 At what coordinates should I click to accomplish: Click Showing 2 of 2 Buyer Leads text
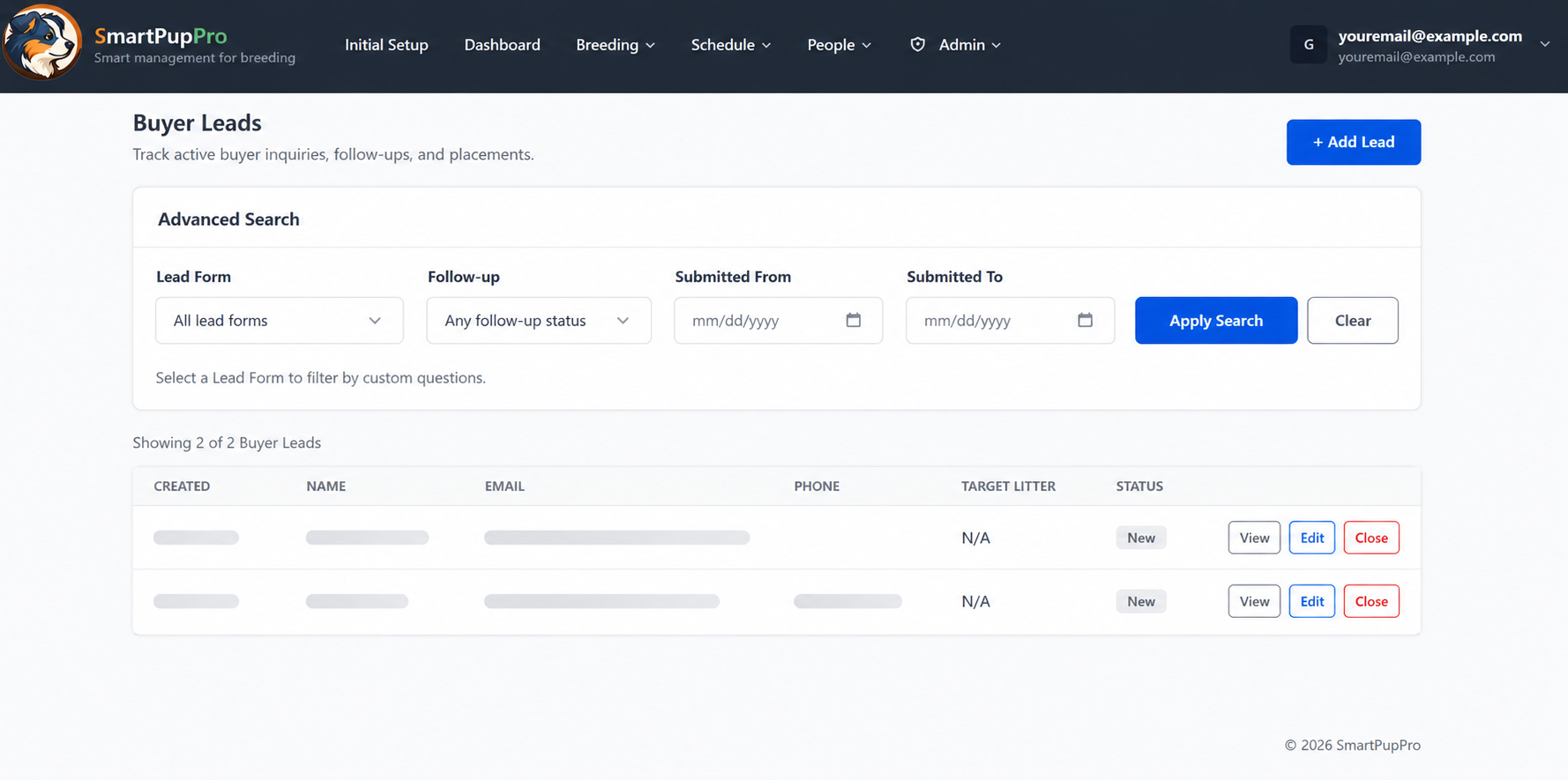click(x=227, y=442)
